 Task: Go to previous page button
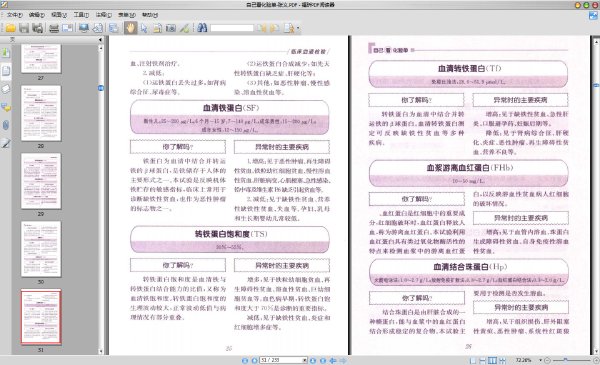[254, 360]
